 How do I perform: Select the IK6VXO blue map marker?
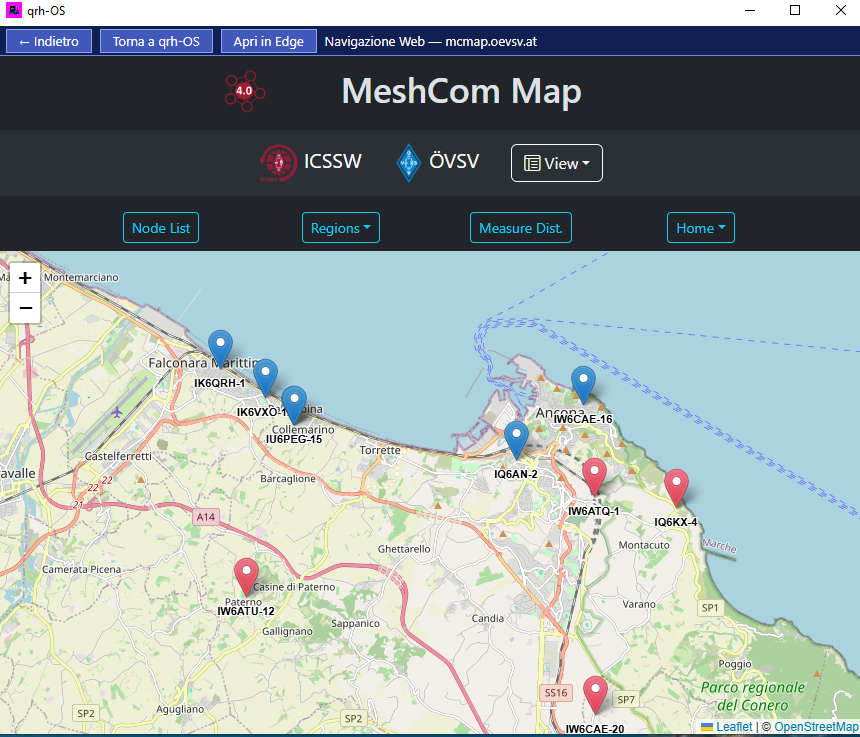pos(265,377)
